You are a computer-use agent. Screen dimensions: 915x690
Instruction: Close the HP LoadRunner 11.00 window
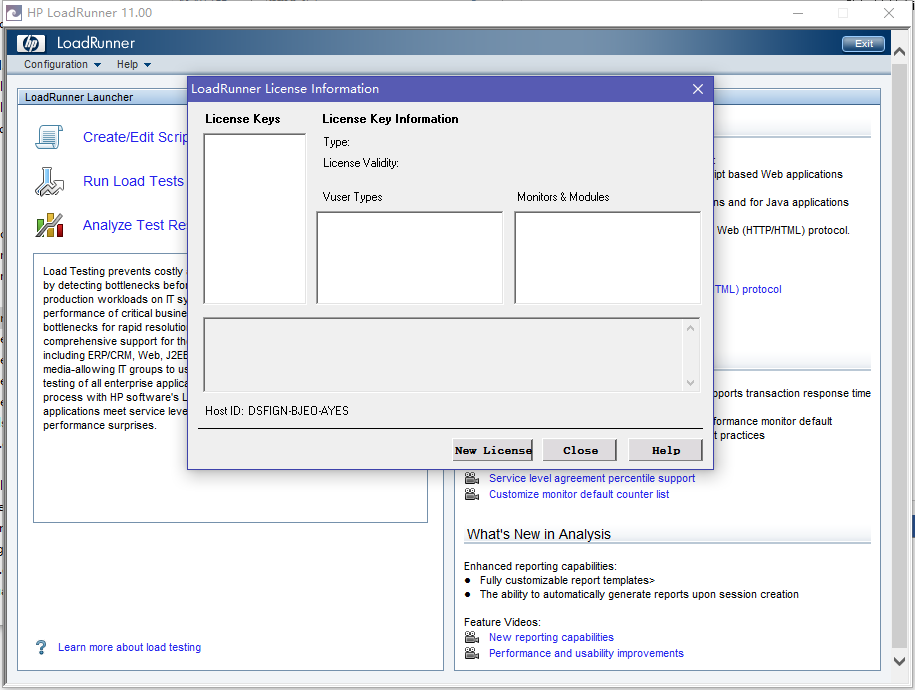point(889,13)
